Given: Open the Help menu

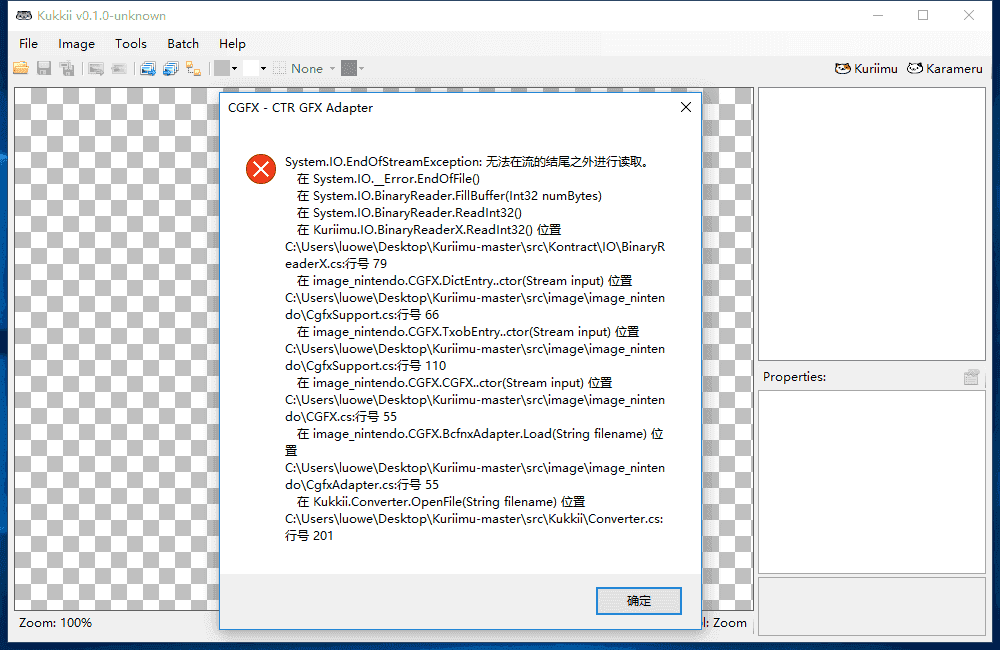Looking at the screenshot, I should click(232, 43).
